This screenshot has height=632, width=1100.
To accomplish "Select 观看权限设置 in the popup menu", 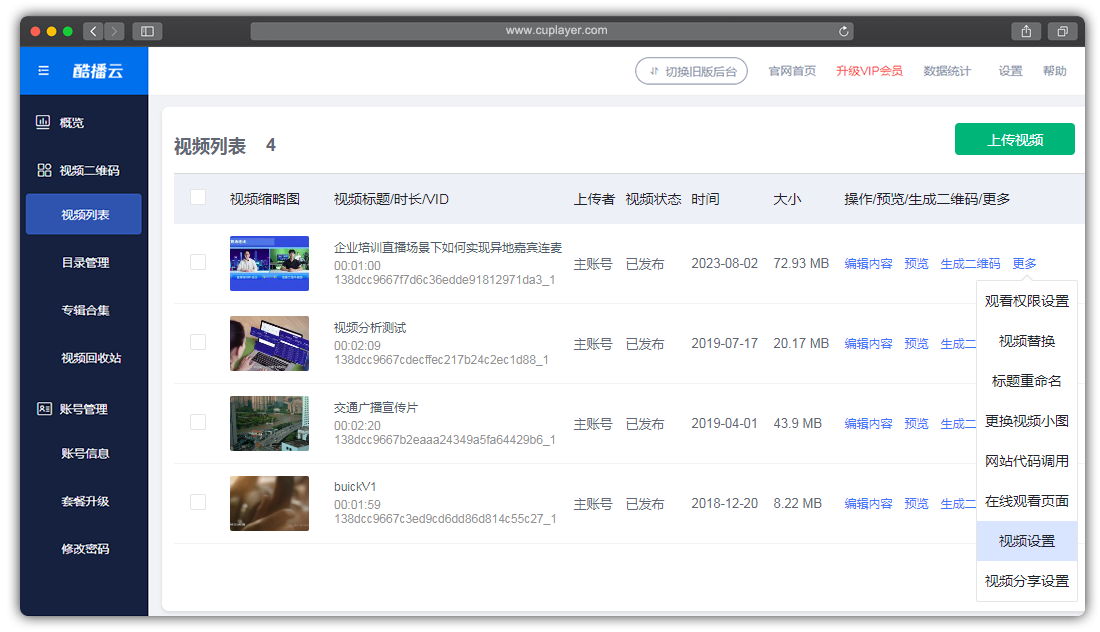I will (1026, 301).
